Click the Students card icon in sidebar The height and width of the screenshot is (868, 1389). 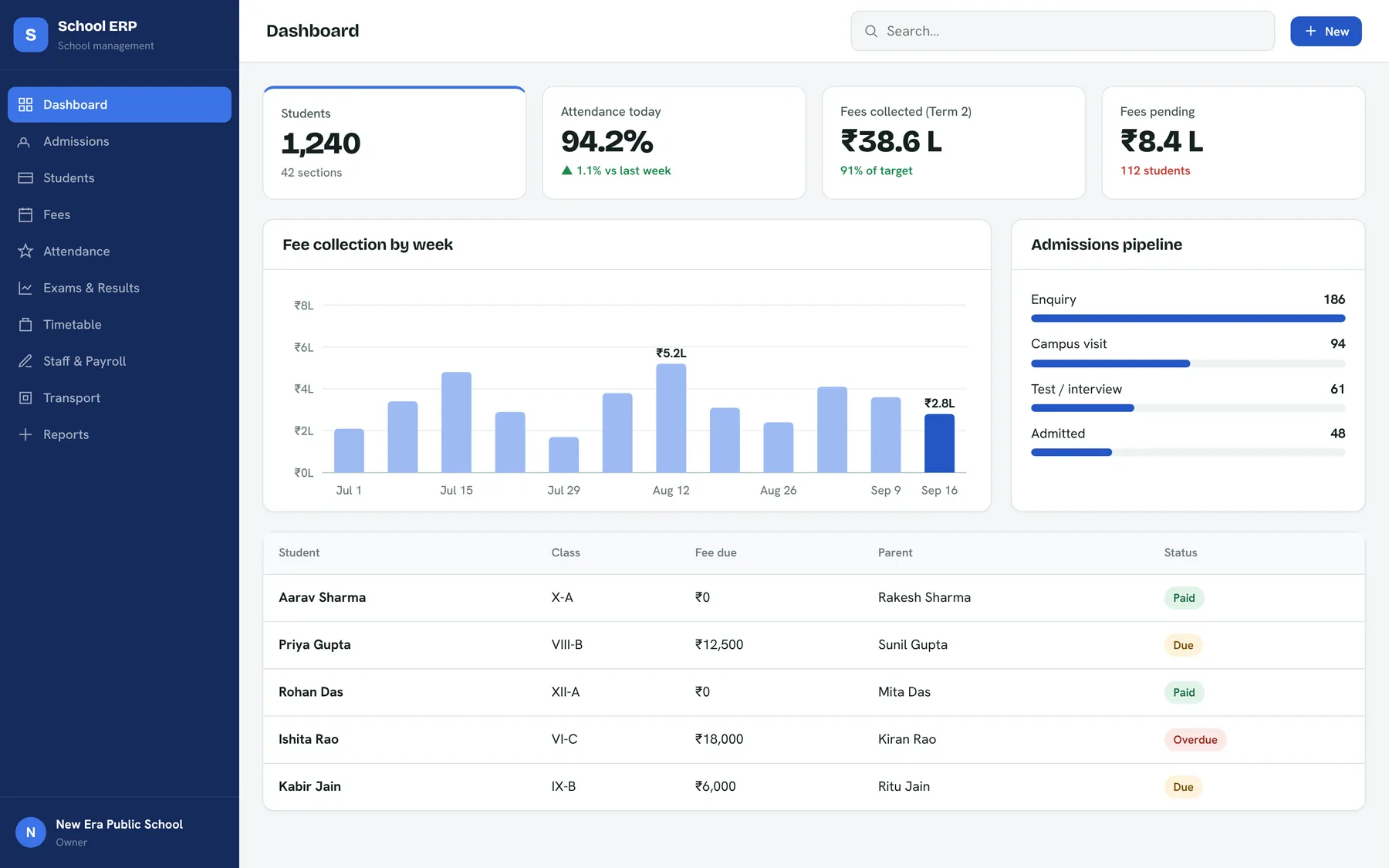tap(25, 177)
